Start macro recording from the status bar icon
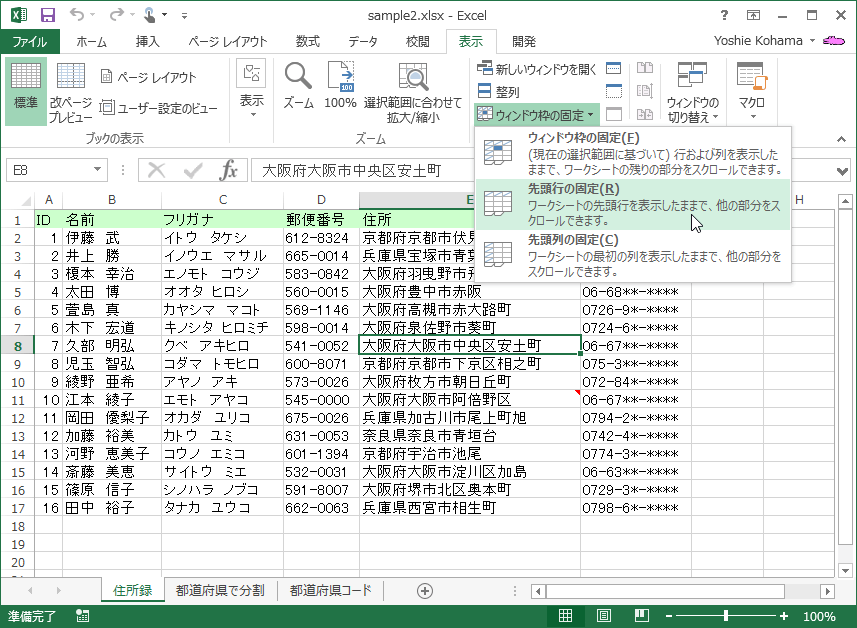Screen dimensions: 857x628 [x=82, y=617]
